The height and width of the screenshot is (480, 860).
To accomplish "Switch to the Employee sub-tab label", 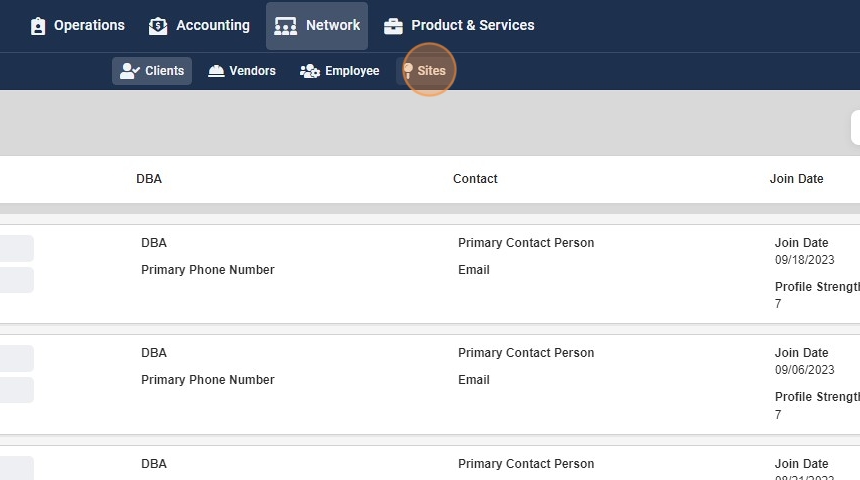I will tap(352, 71).
